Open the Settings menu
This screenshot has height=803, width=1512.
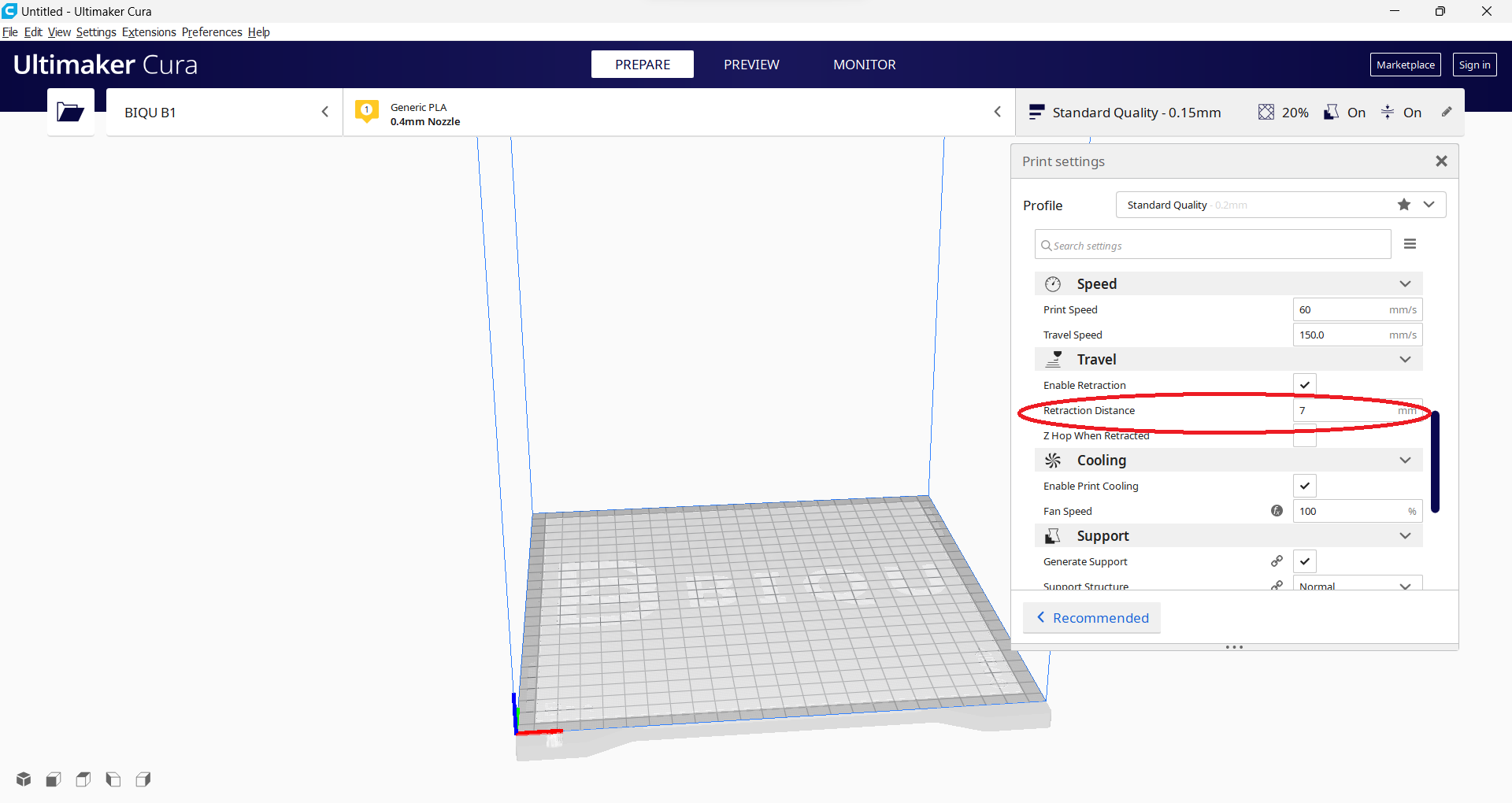click(x=96, y=32)
